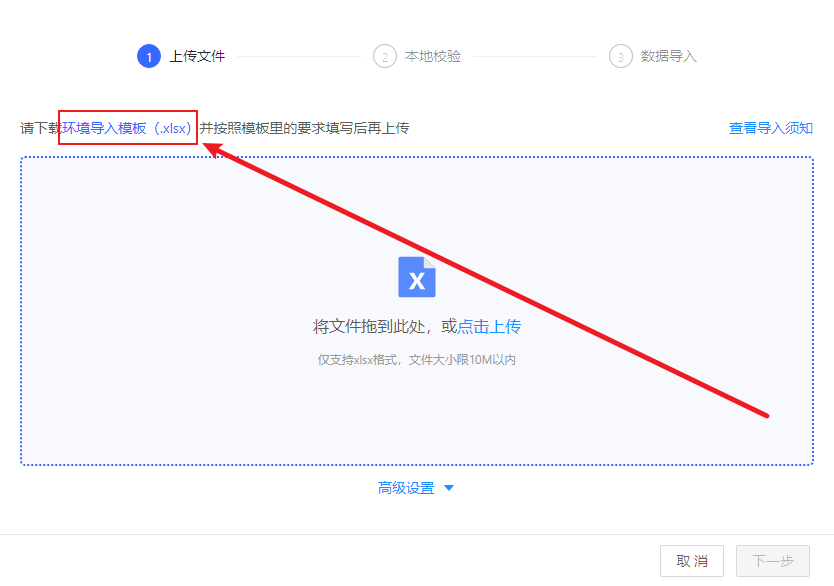Image resolution: width=834 pixels, height=586 pixels.
Task: Click the step 1 circle for 上传文件
Action: click(149, 56)
